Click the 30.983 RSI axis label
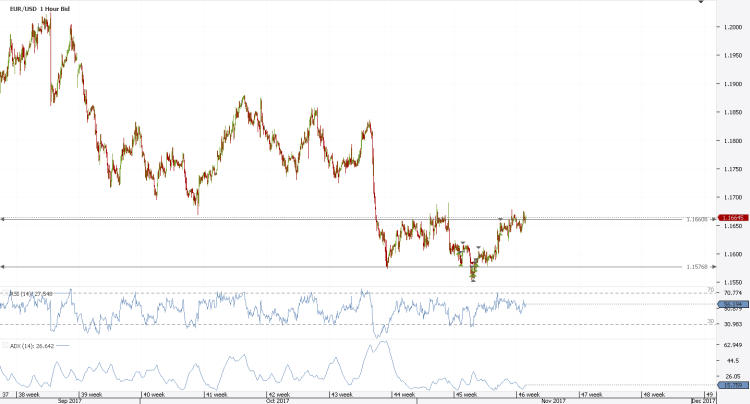750x404 pixels. click(x=733, y=324)
